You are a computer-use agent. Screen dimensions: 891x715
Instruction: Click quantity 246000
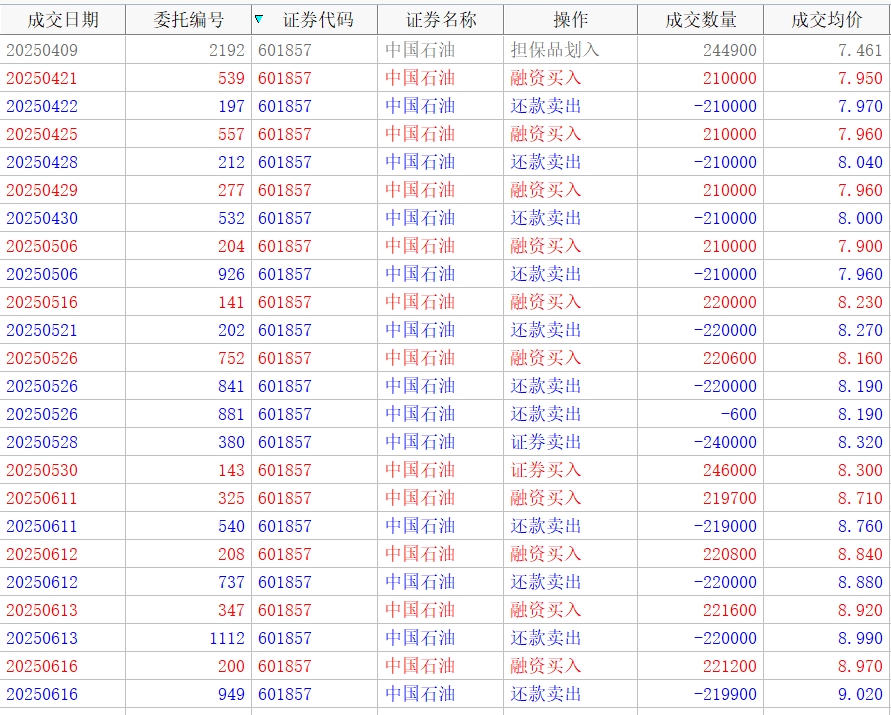[730, 470]
